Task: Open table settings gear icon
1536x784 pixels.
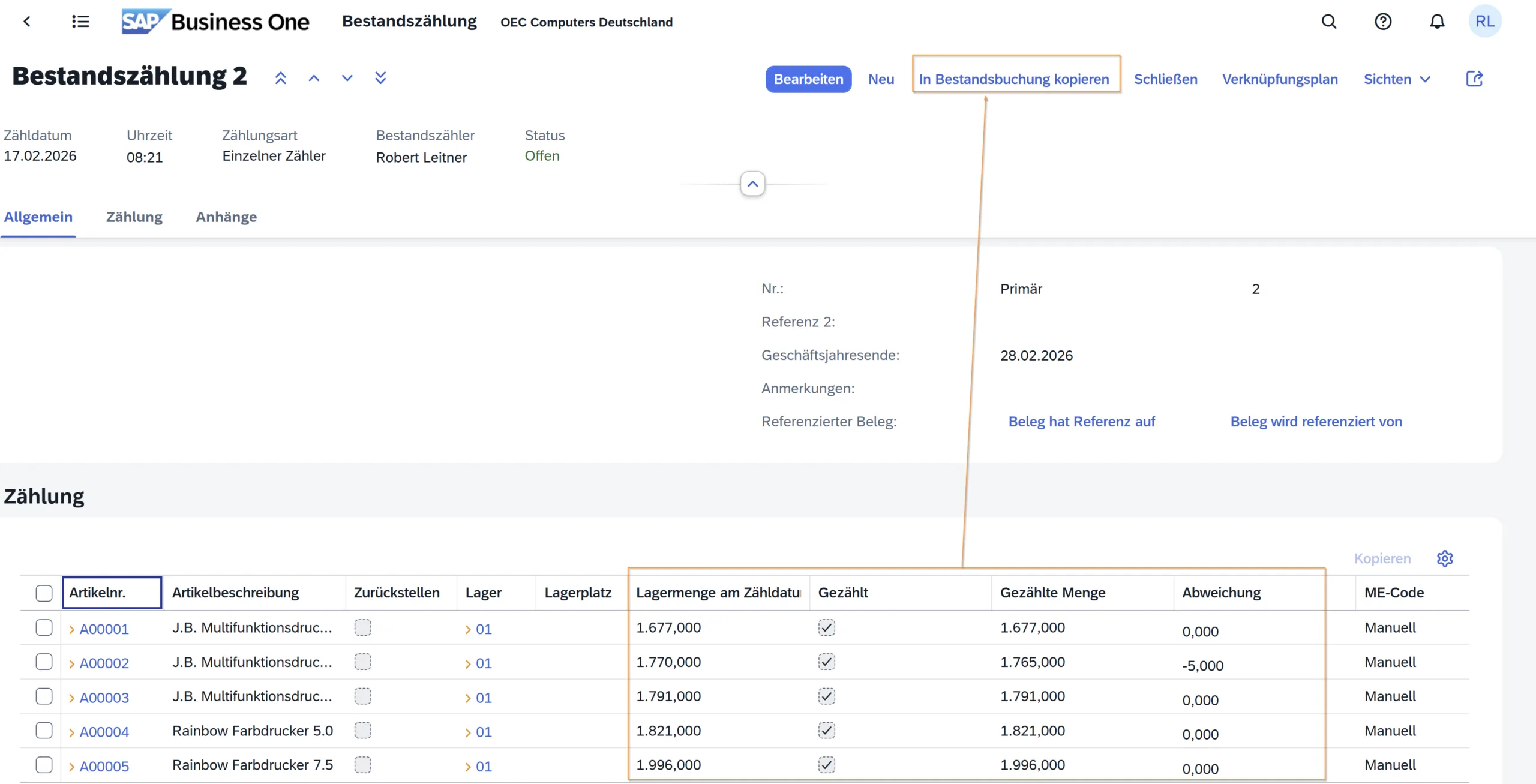Action: tap(1445, 558)
